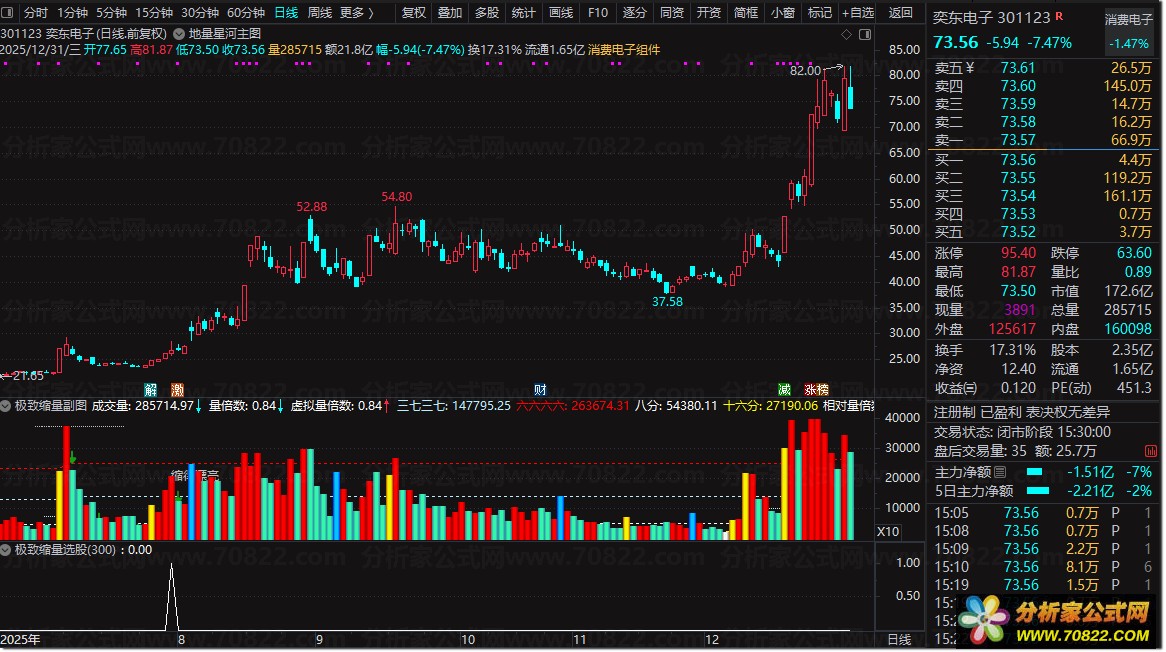Click the 激 event marker on the chart
Image resolution: width=1166 pixels, height=652 pixels.
tap(177, 390)
